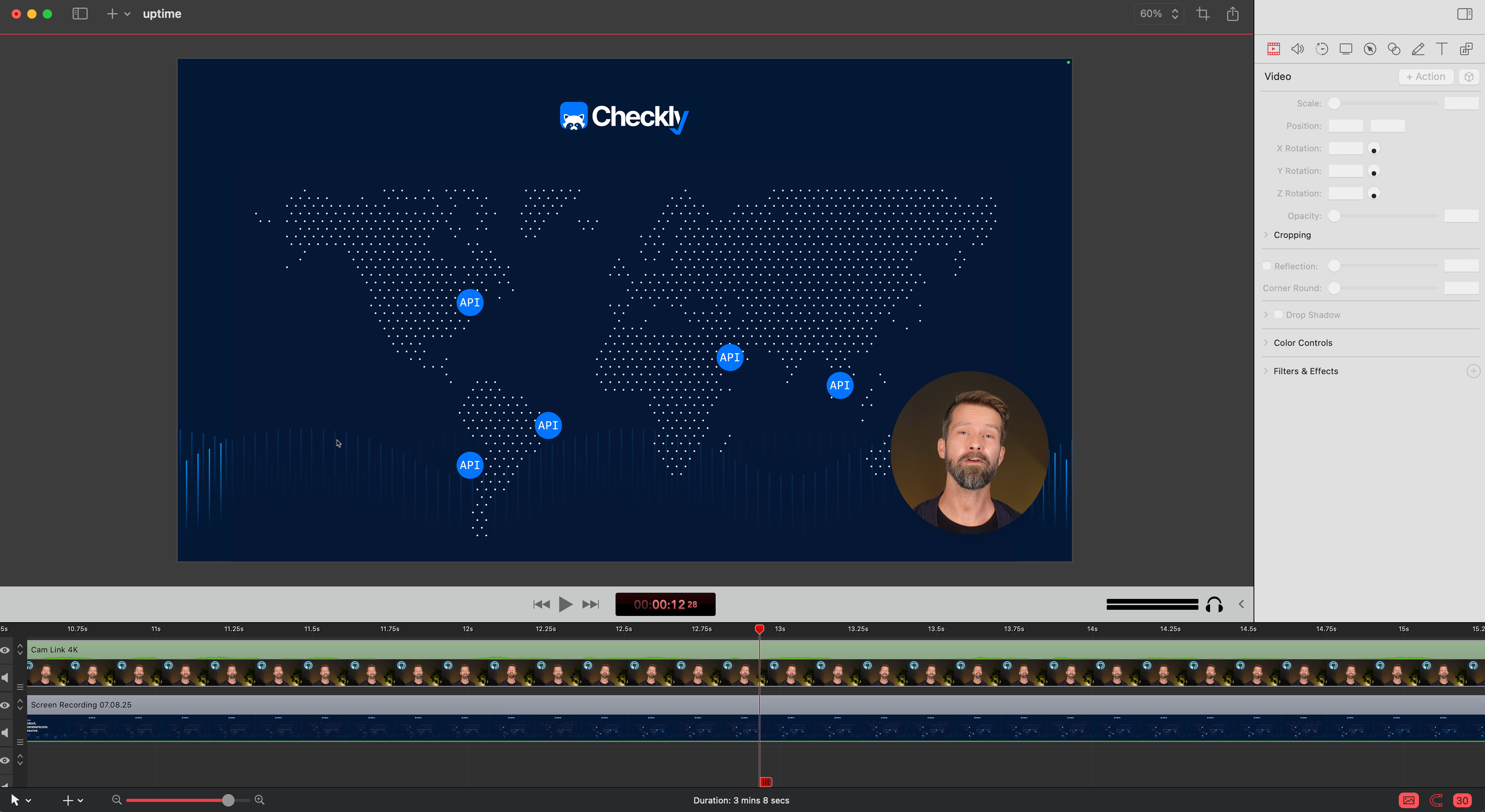Click the 14s mark on ruler
Screen dimensions: 1485x812
1092,629
